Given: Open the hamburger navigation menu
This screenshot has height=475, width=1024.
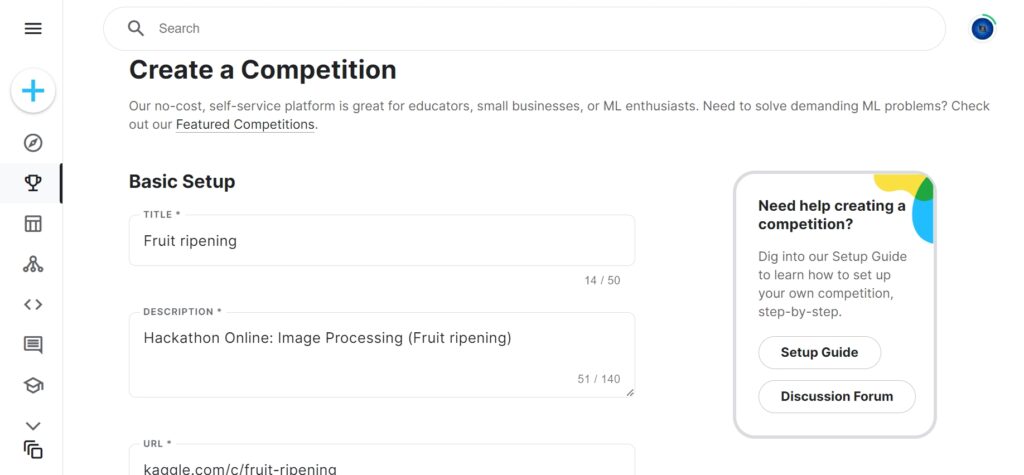Looking at the screenshot, I should pos(33,29).
